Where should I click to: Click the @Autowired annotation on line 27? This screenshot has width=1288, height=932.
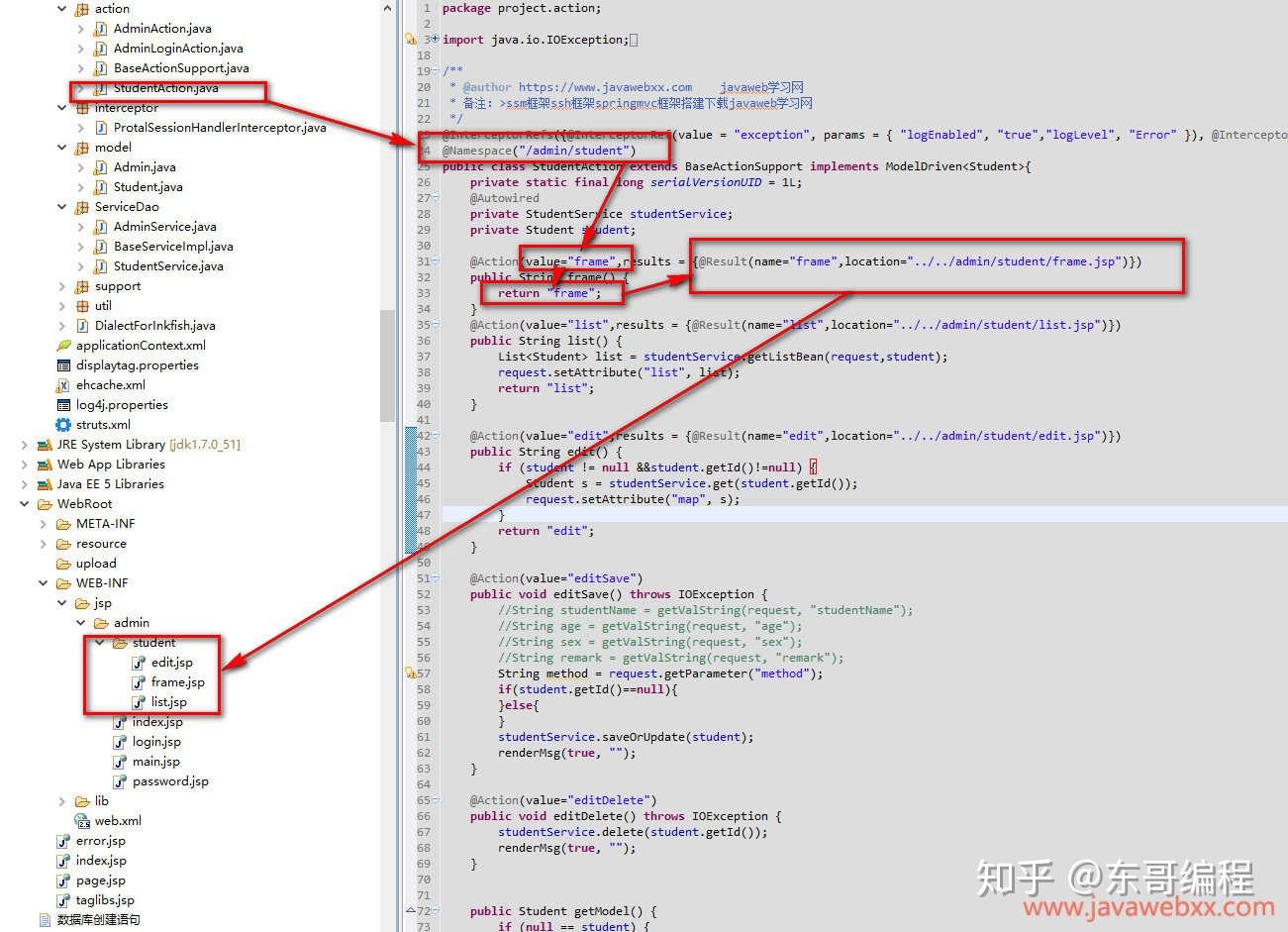[505, 198]
